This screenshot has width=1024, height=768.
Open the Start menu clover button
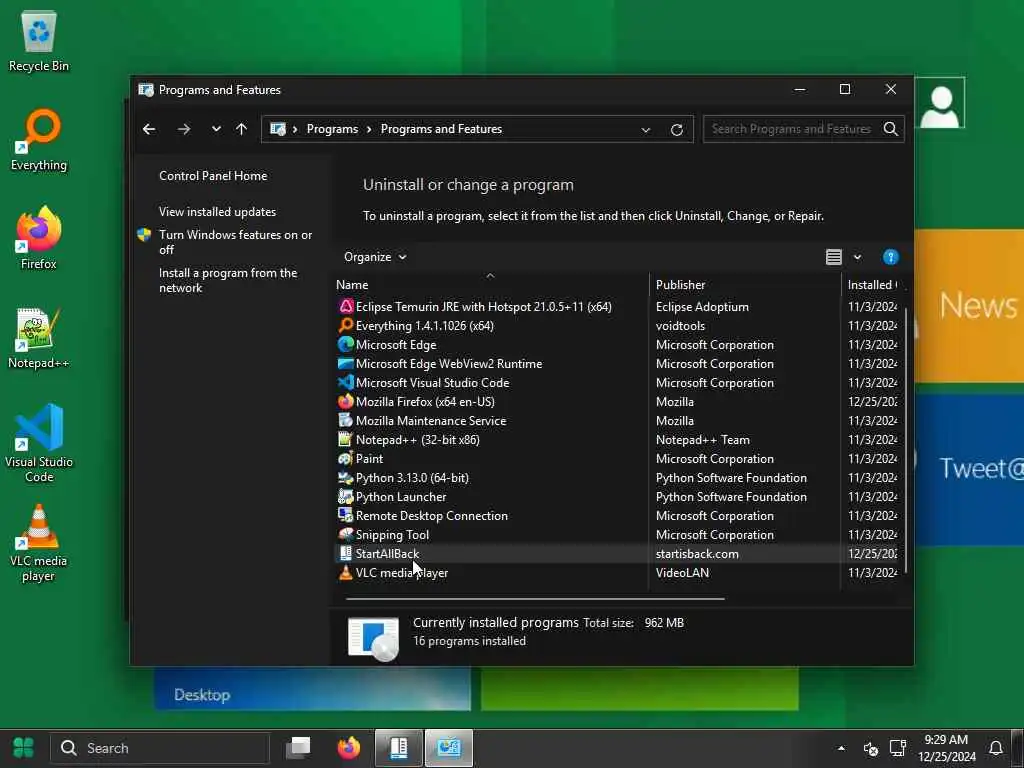point(24,748)
